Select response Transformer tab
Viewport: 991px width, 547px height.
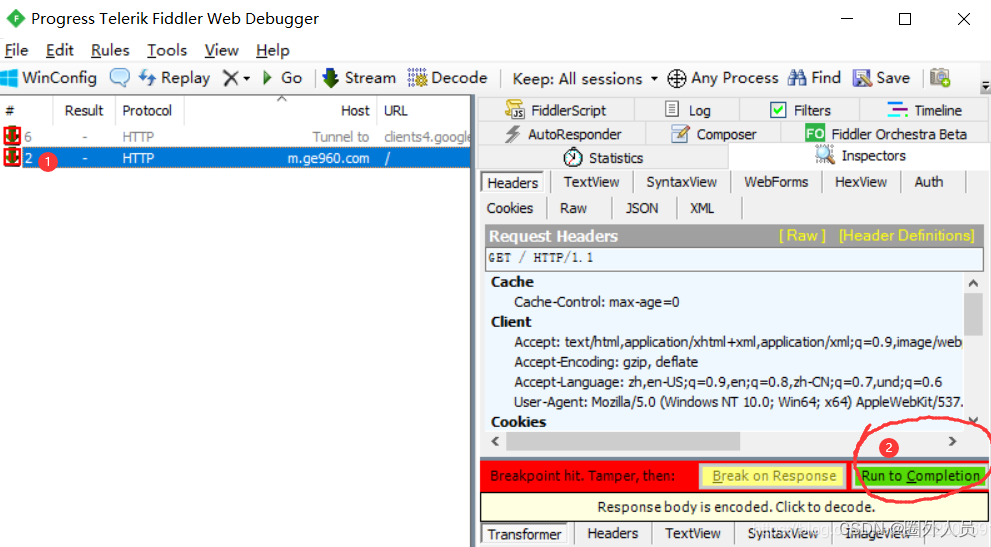pyautogui.click(x=524, y=534)
